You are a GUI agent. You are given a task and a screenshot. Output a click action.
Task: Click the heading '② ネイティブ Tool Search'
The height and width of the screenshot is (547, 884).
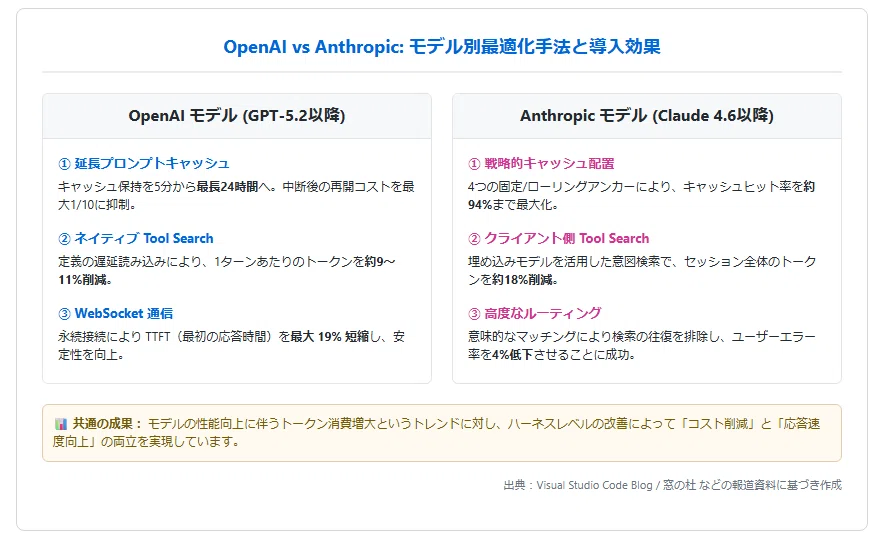click(x=136, y=239)
